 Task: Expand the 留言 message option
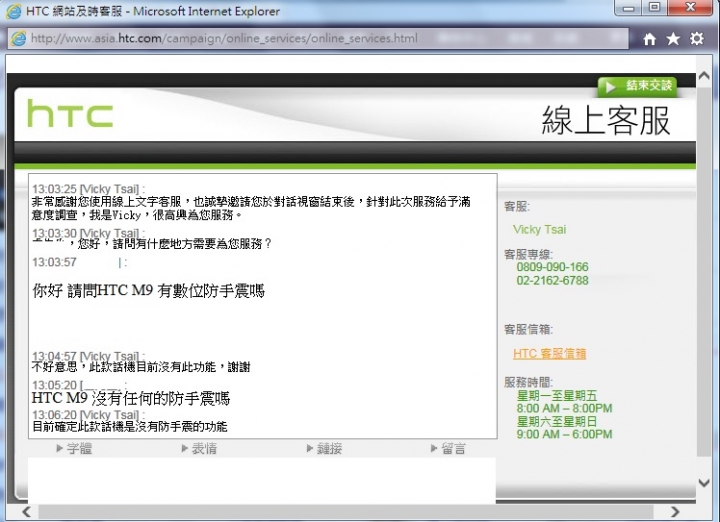(x=449, y=449)
